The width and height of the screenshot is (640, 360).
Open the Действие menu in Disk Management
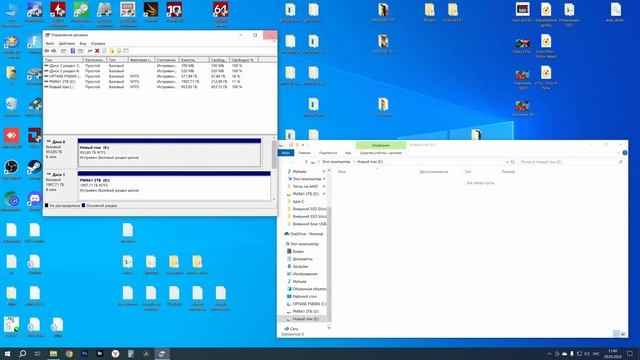click(67, 43)
